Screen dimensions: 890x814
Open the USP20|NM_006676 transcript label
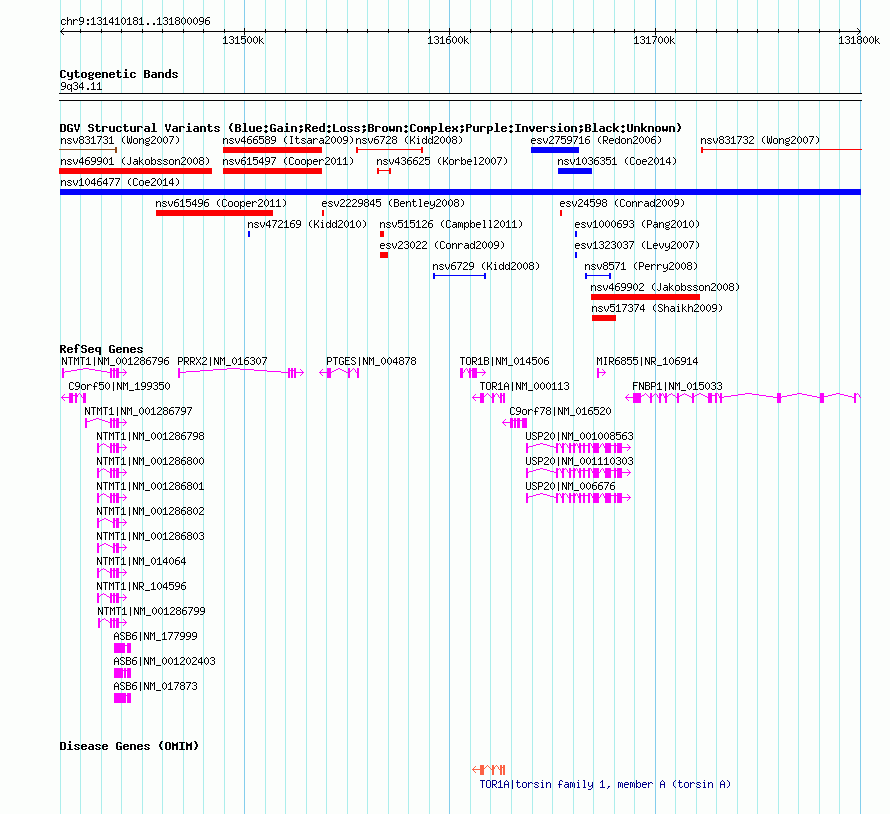click(570, 486)
